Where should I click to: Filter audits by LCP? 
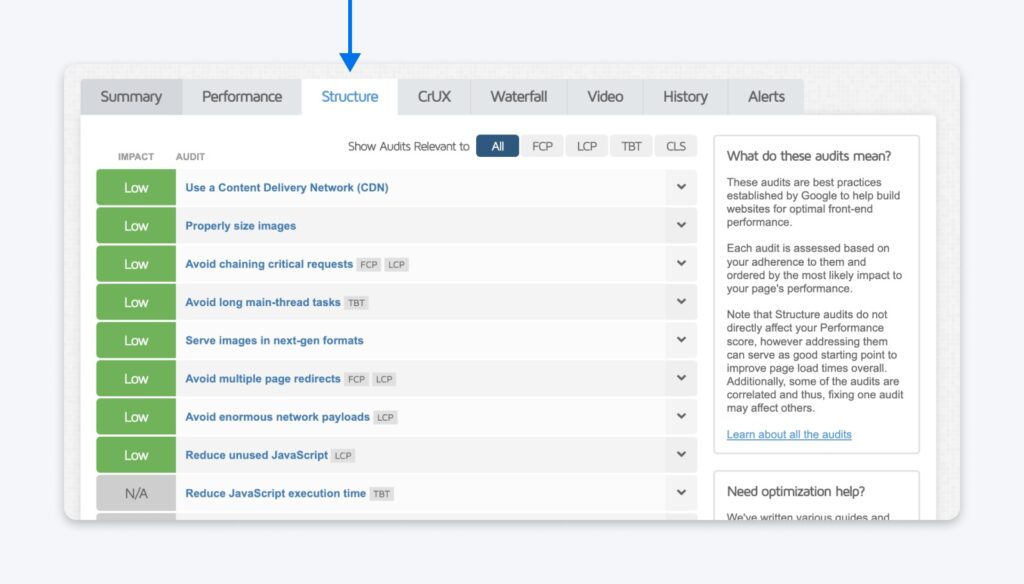pos(586,146)
